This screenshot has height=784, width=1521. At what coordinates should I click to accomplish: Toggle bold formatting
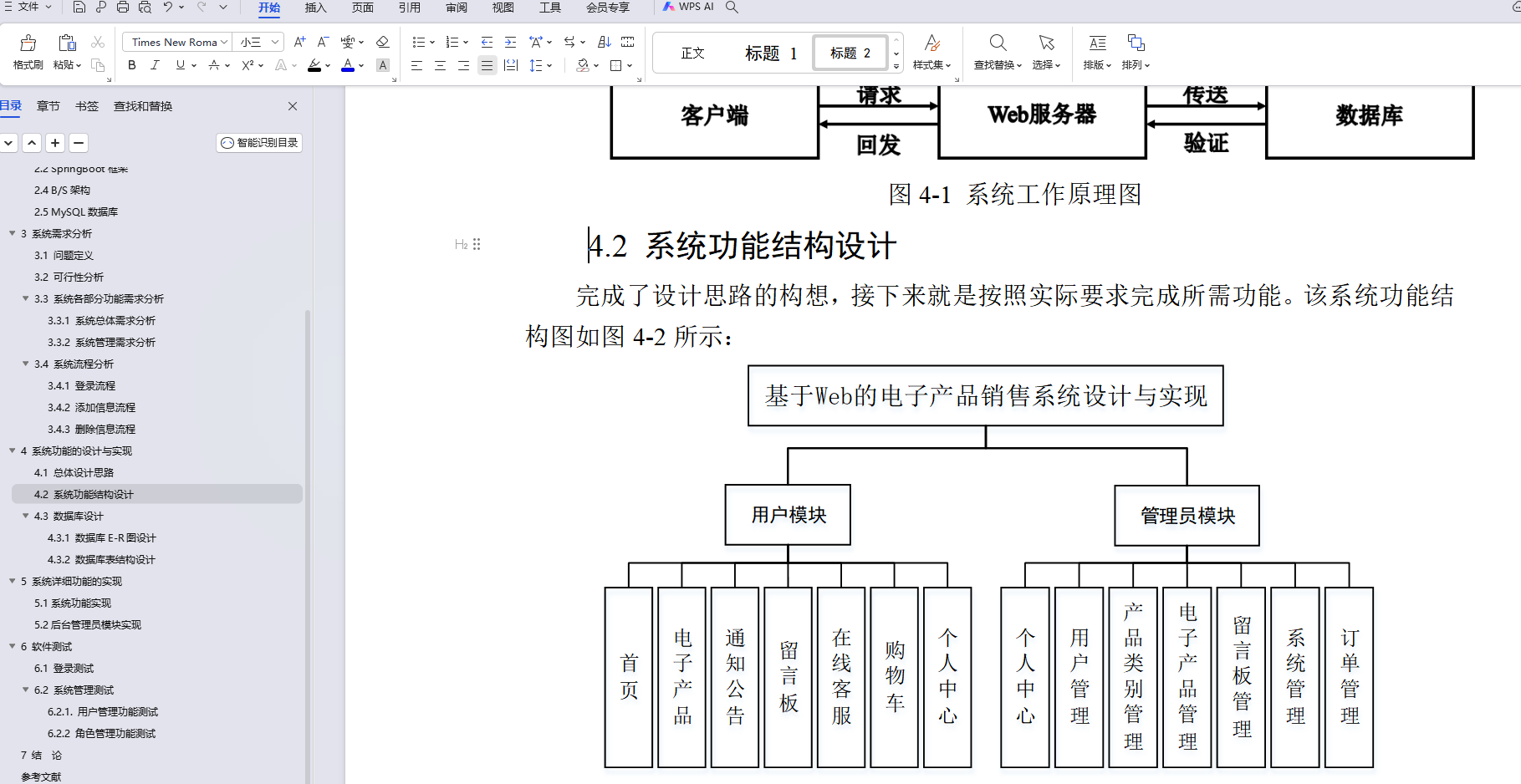click(x=131, y=64)
